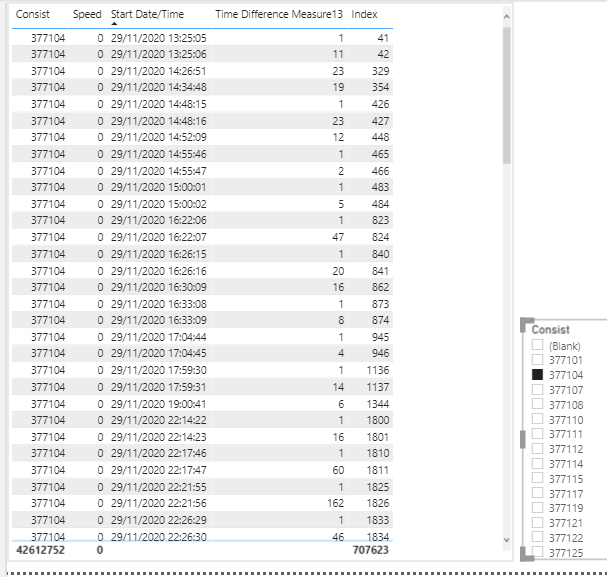Check the 377114 slicer checkbox
This screenshot has width=607, height=577.
tap(537, 463)
